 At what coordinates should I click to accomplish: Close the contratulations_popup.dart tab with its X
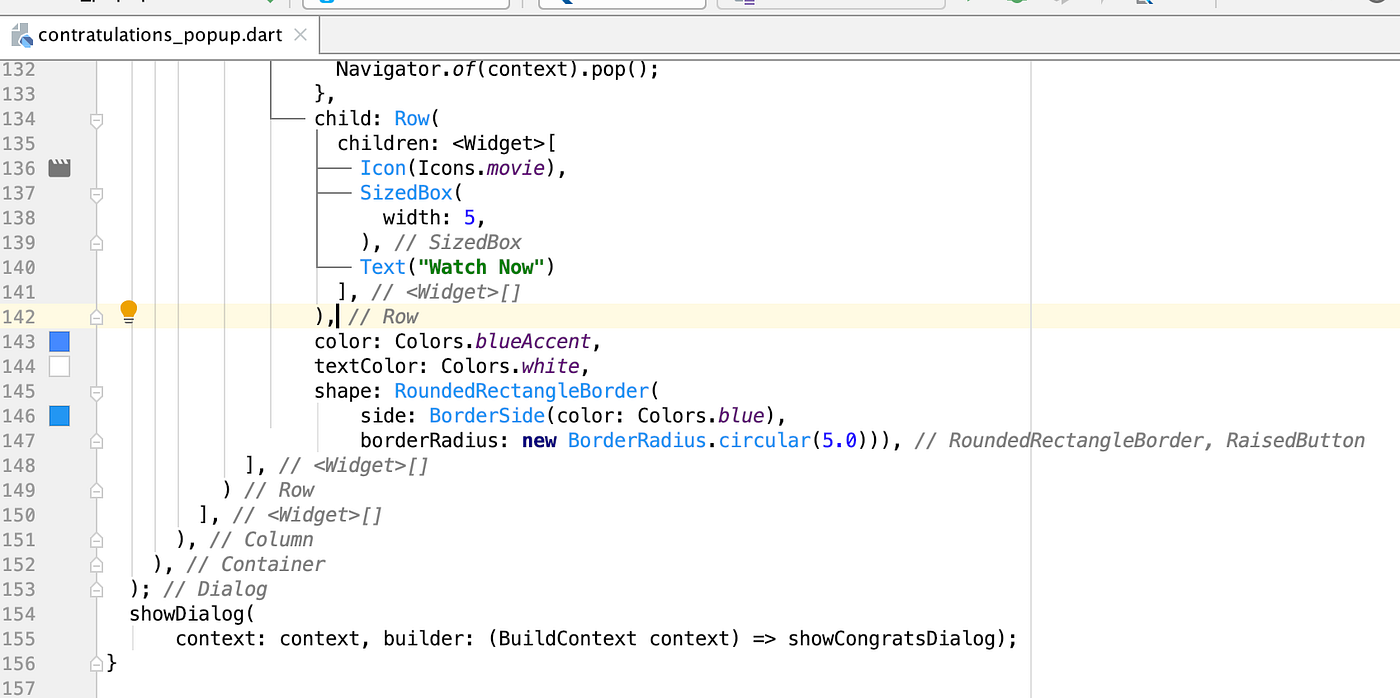tap(300, 34)
